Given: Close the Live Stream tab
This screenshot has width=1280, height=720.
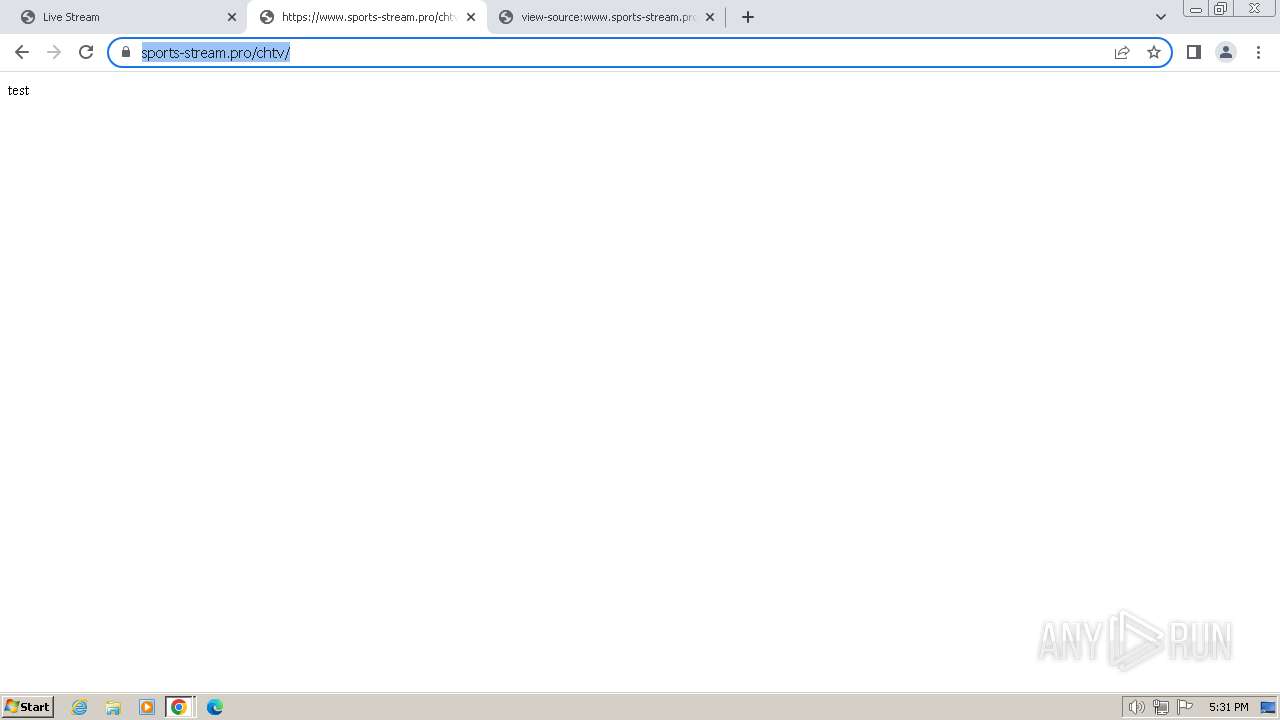Looking at the screenshot, I should click(x=232, y=17).
